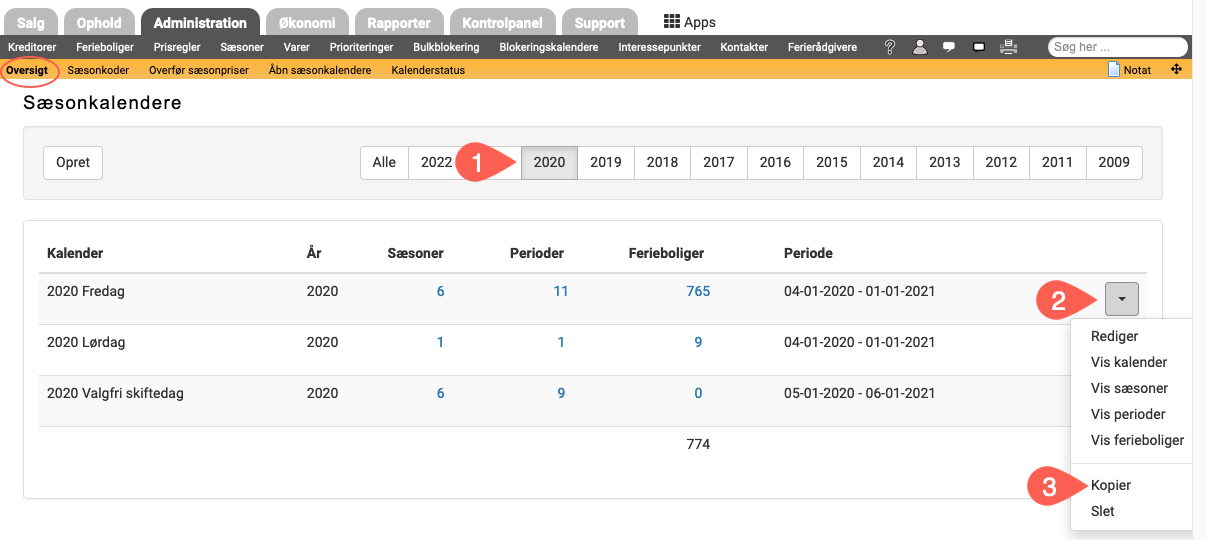Choose Slet in the dropdown menu
The image size is (1206, 540).
1102,511
